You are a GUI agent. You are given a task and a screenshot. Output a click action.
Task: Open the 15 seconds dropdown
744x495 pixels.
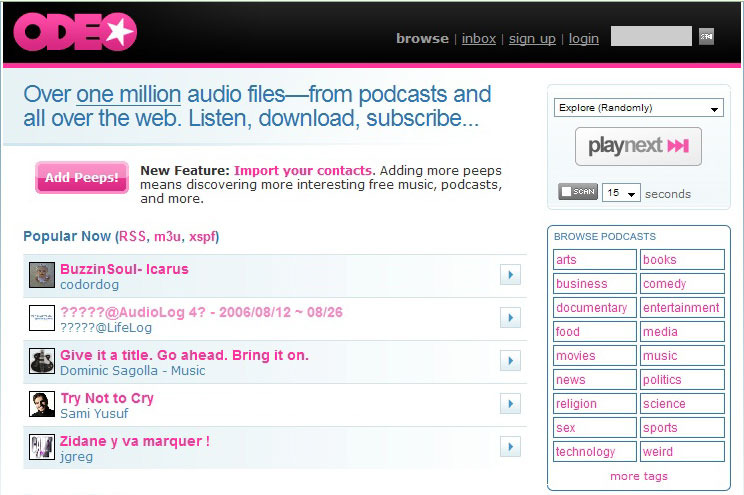[x=622, y=193]
